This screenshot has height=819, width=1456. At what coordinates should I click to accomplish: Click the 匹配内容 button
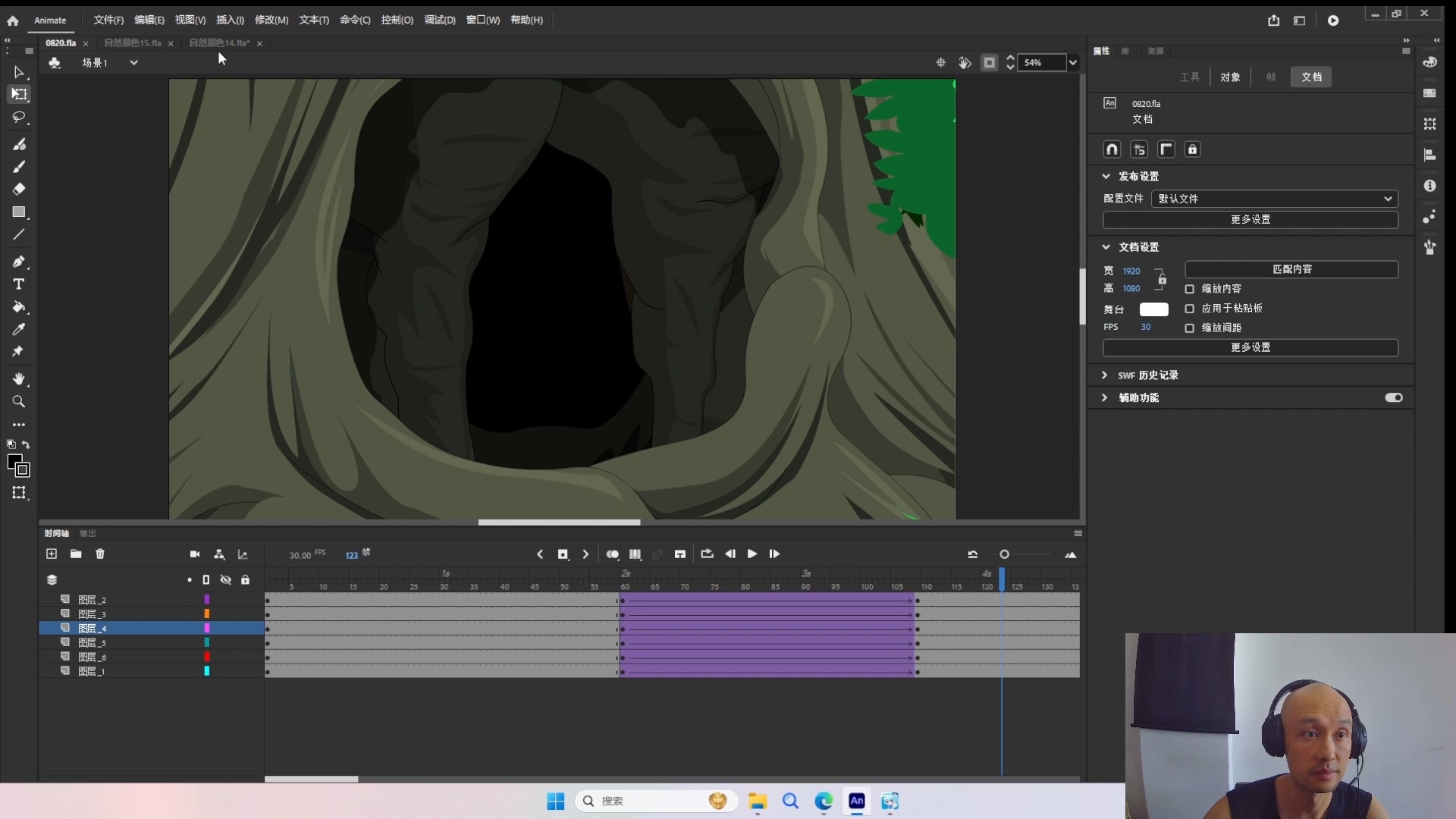click(1291, 269)
